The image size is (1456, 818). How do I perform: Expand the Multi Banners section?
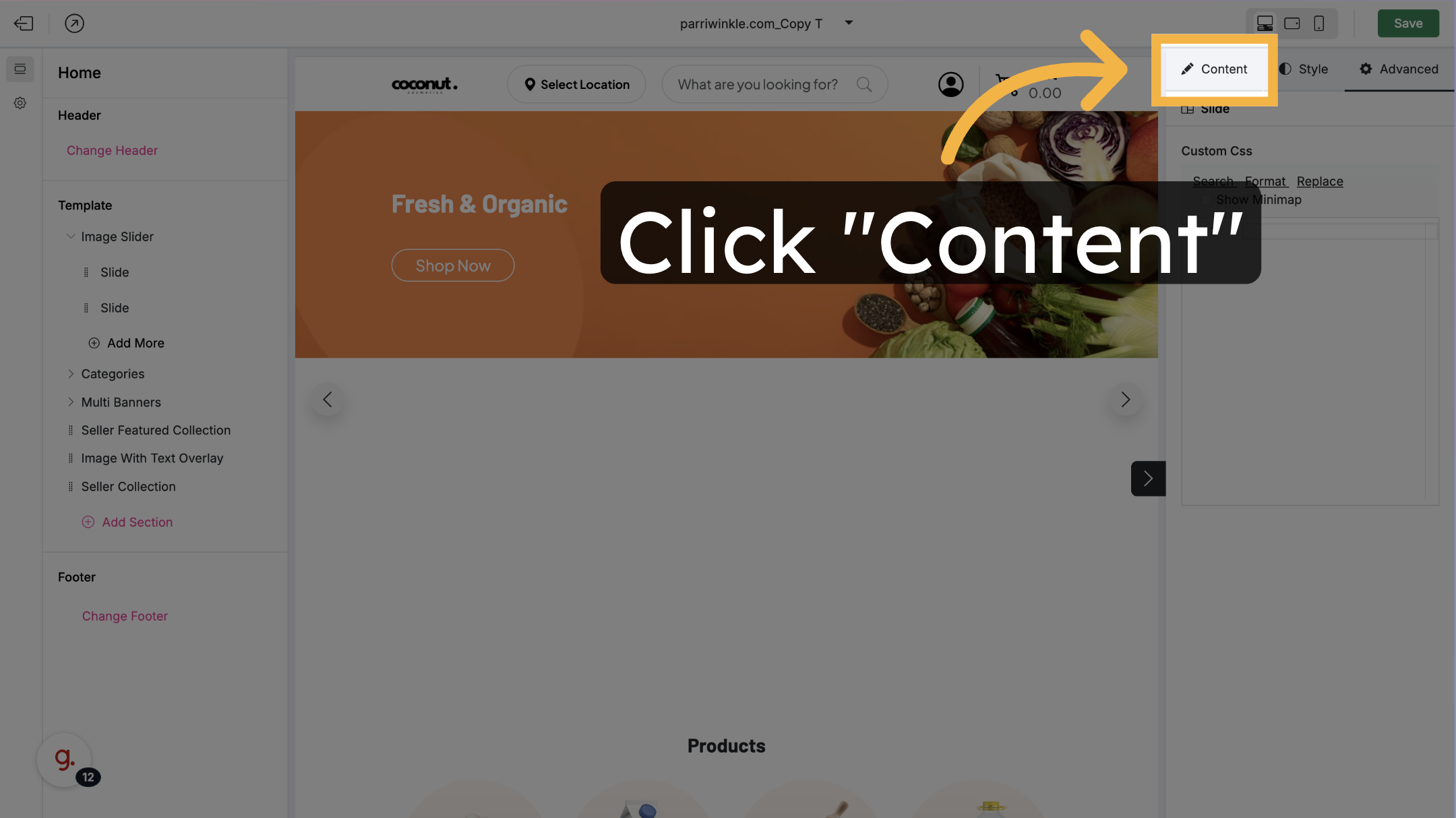point(71,402)
